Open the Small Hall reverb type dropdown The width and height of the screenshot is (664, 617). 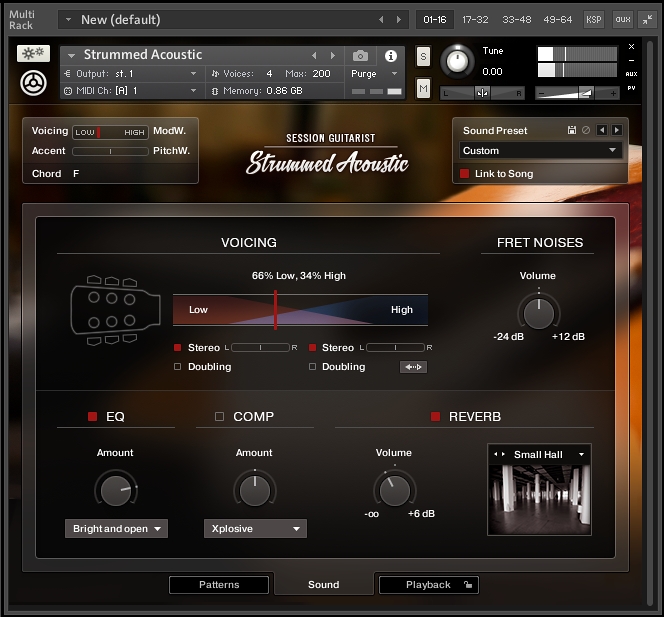tap(582, 454)
